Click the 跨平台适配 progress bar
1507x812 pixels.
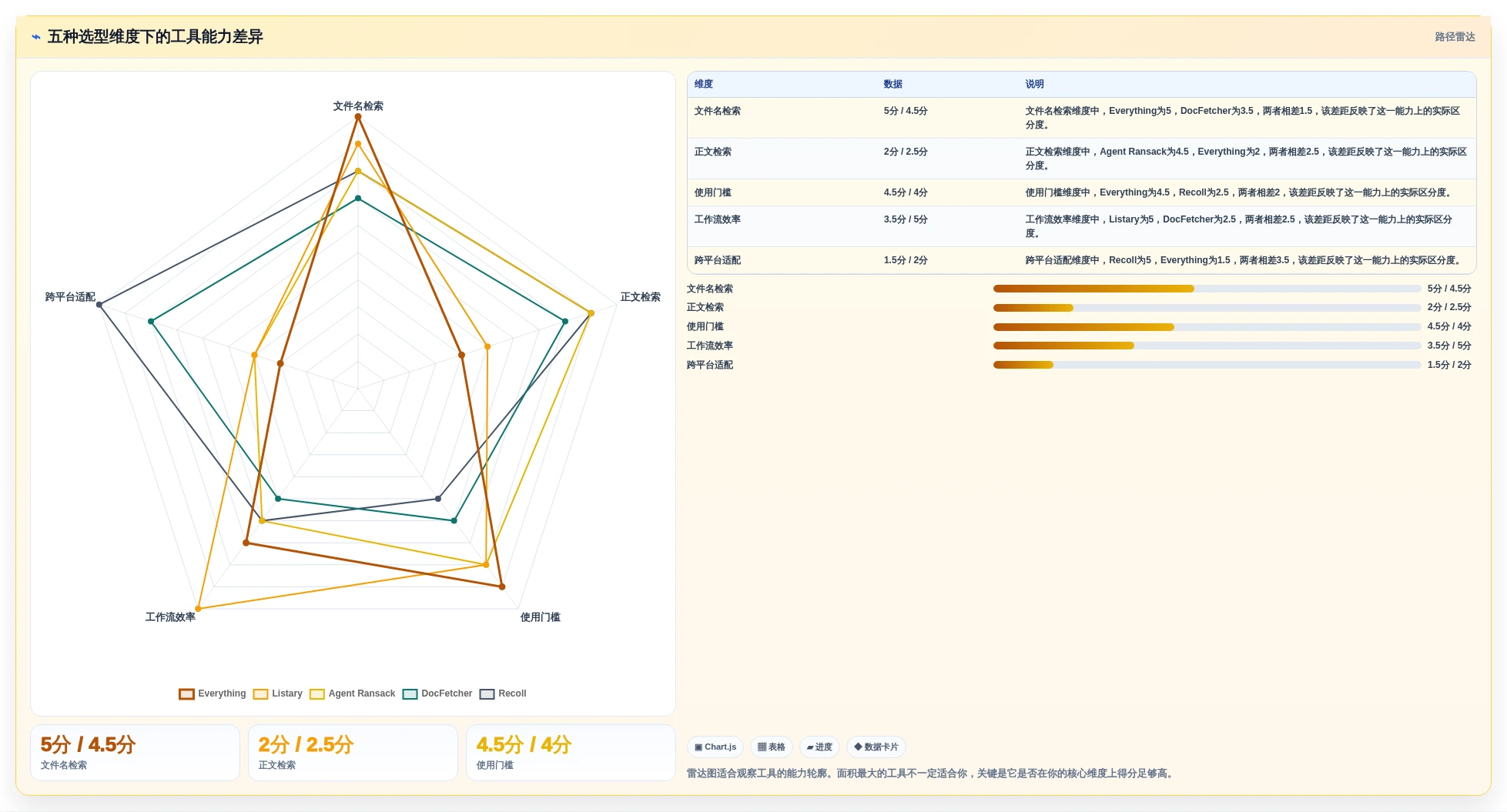[1207, 365]
